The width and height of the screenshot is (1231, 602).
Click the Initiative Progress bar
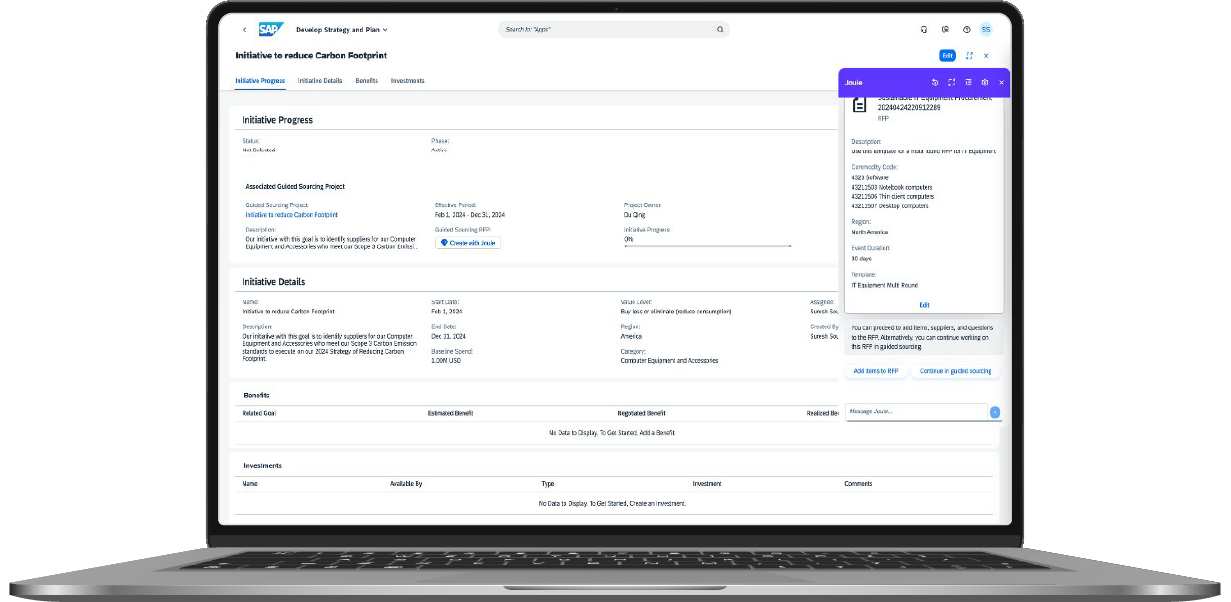pos(707,245)
